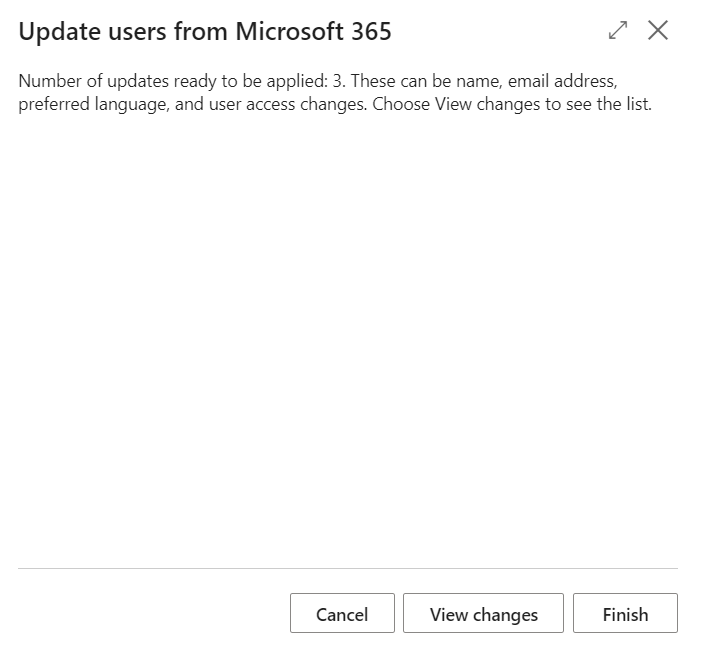Image resolution: width=701 pixels, height=651 pixels.
Task: Maximize the wizard with the full-screen icon
Action: pyautogui.click(x=618, y=30)
